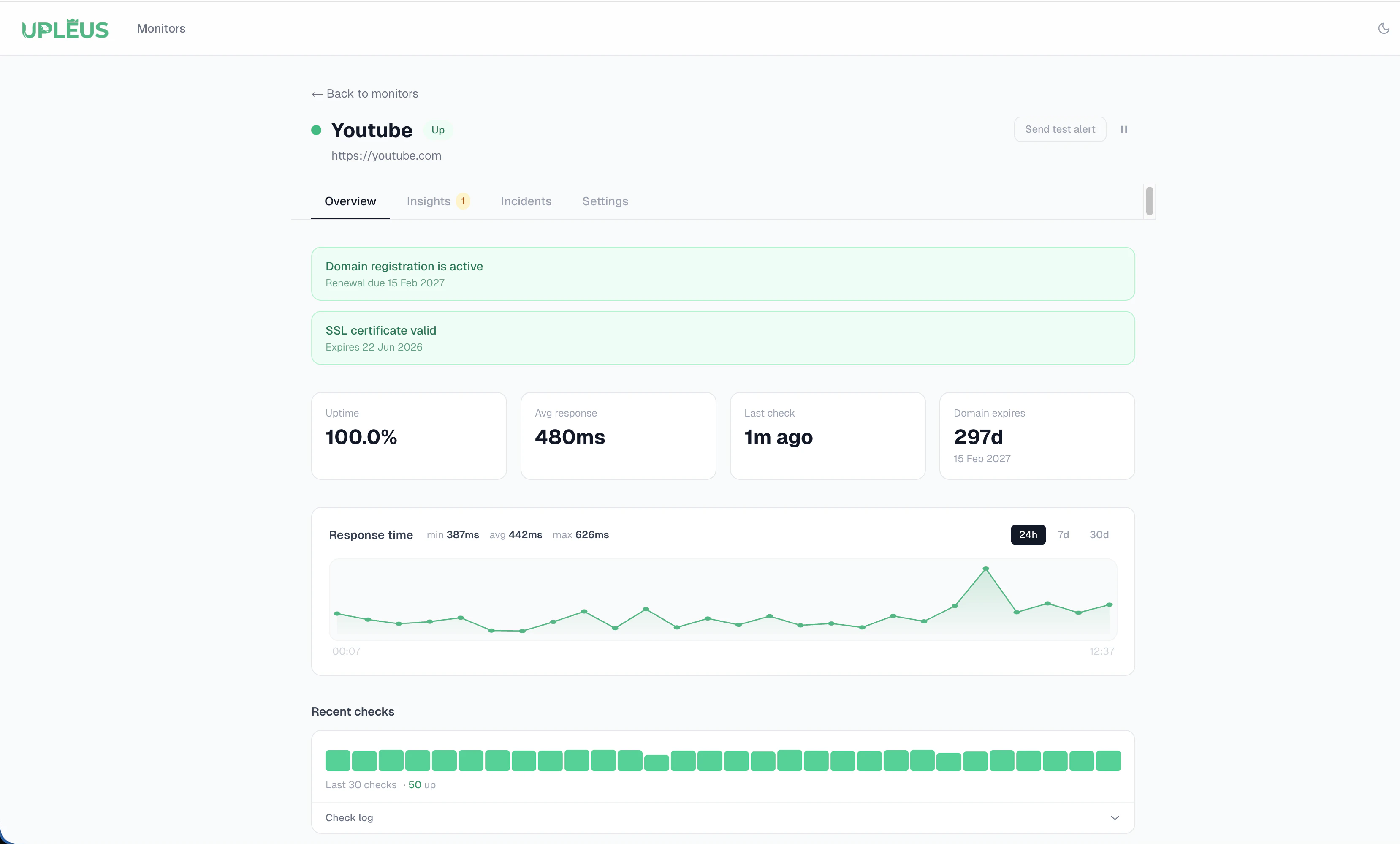Screen dimensions: 1400x844
Task: Switch chart to 7d range
Action: [x=1063, y=535]
